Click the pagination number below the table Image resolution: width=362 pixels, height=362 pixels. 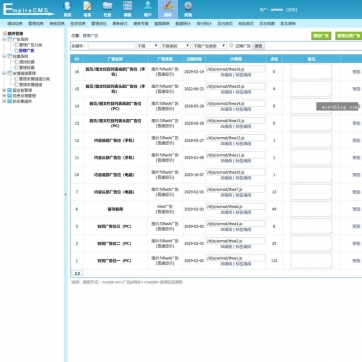(77, 273)
